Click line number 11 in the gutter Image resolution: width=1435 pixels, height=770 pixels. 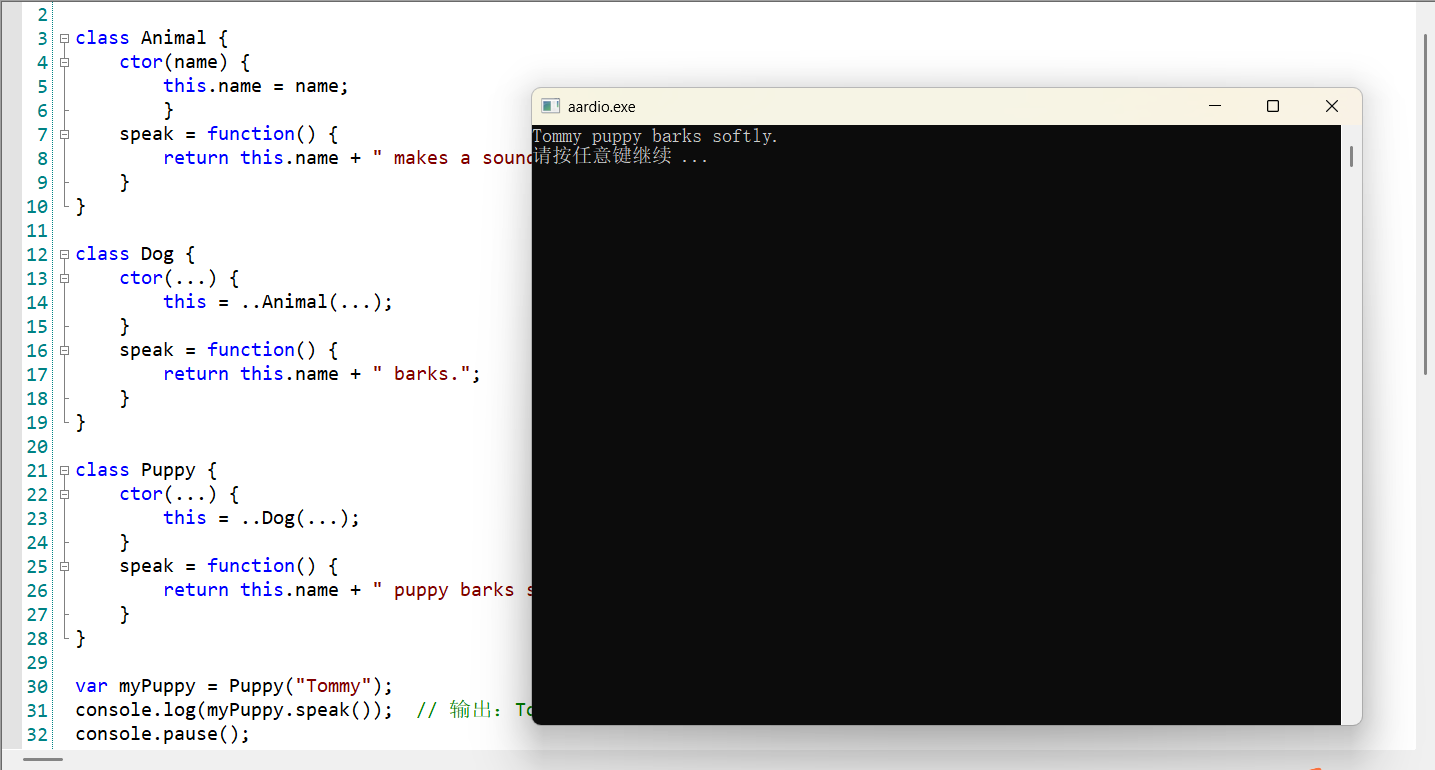(x=37, y=230)
